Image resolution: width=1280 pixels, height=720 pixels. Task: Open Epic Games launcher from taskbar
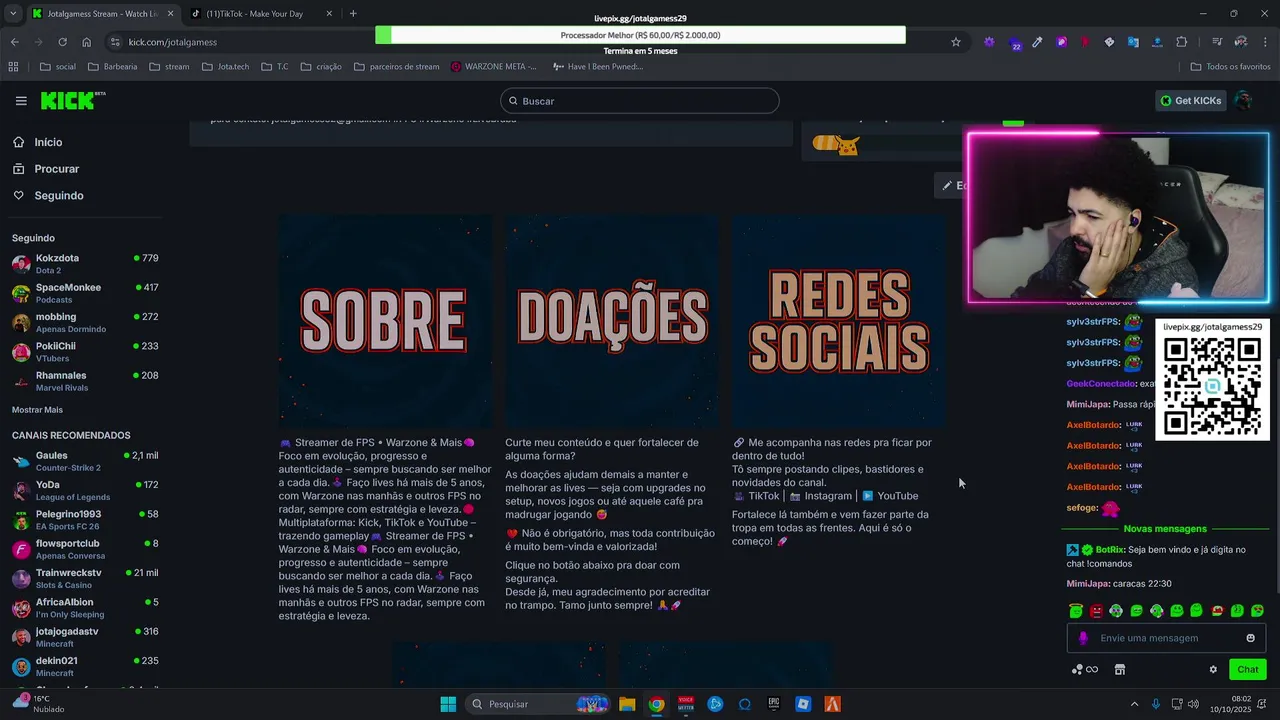774,704
